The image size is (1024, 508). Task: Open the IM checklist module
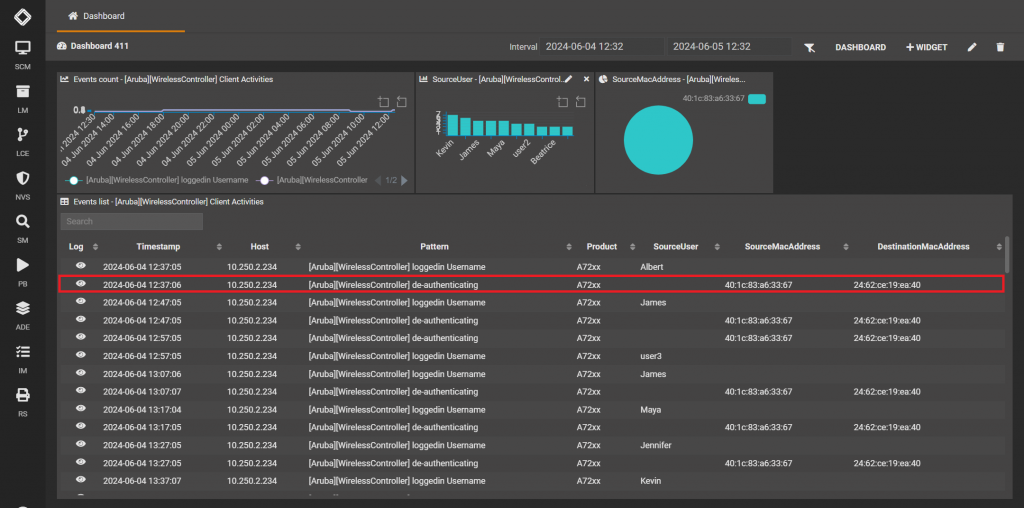coord(23,358)
